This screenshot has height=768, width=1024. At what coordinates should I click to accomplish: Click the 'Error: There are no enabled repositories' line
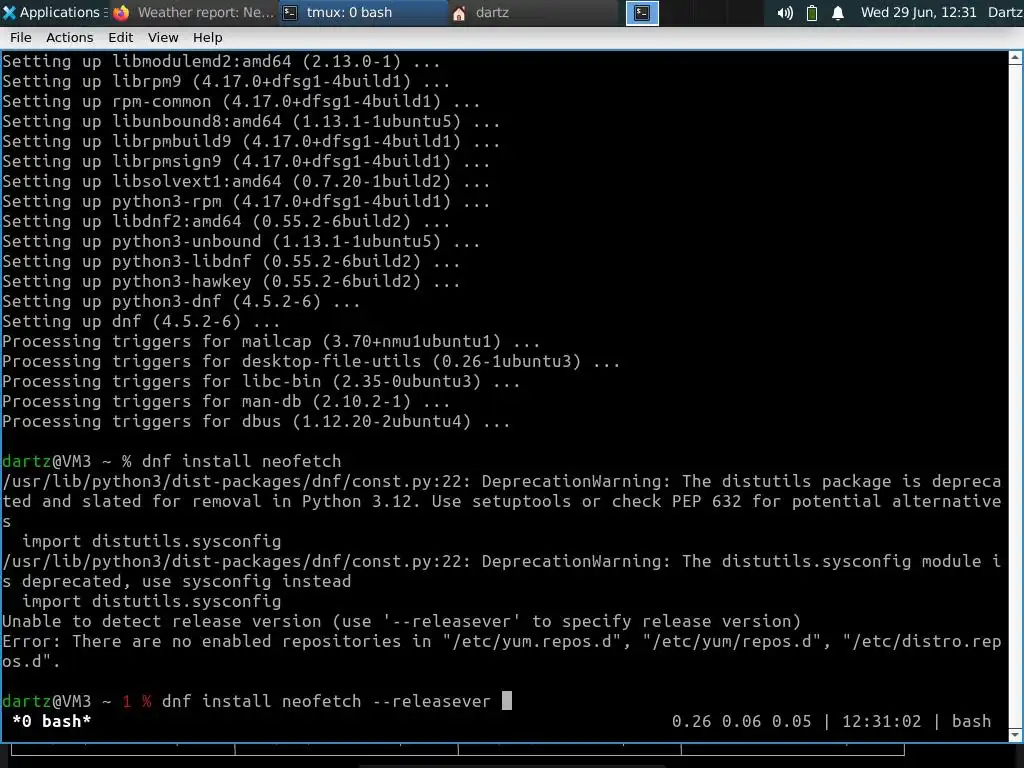502,651
